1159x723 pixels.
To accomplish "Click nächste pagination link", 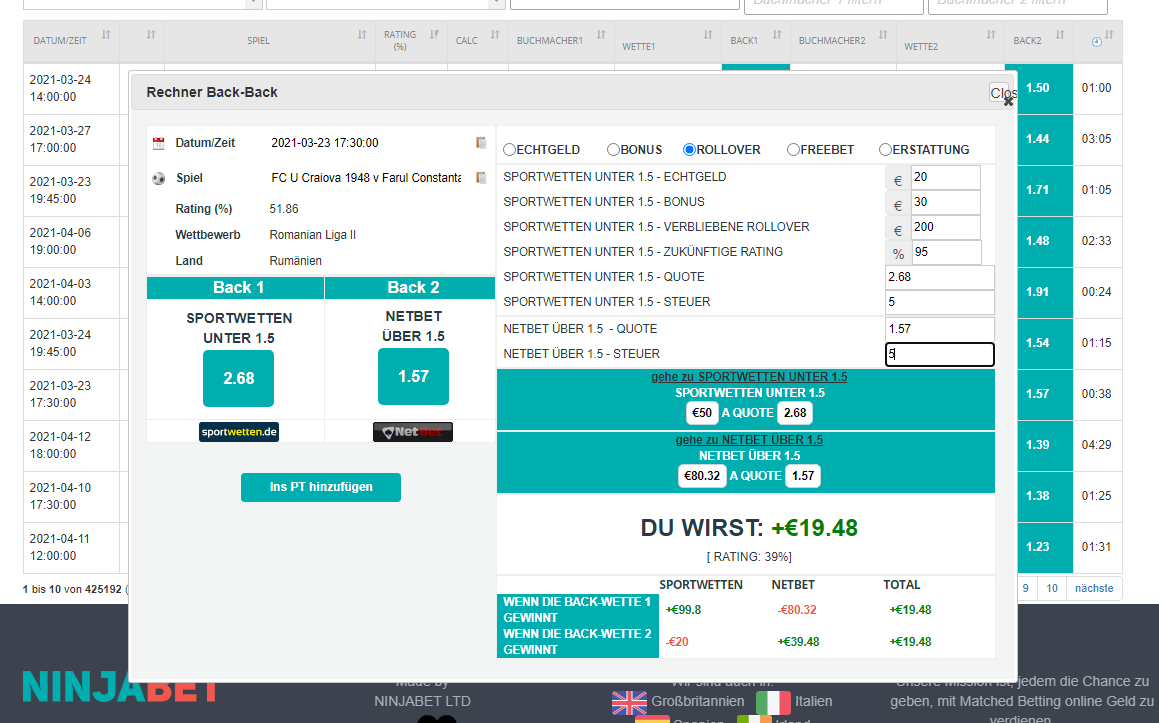I will point(1094,588).
